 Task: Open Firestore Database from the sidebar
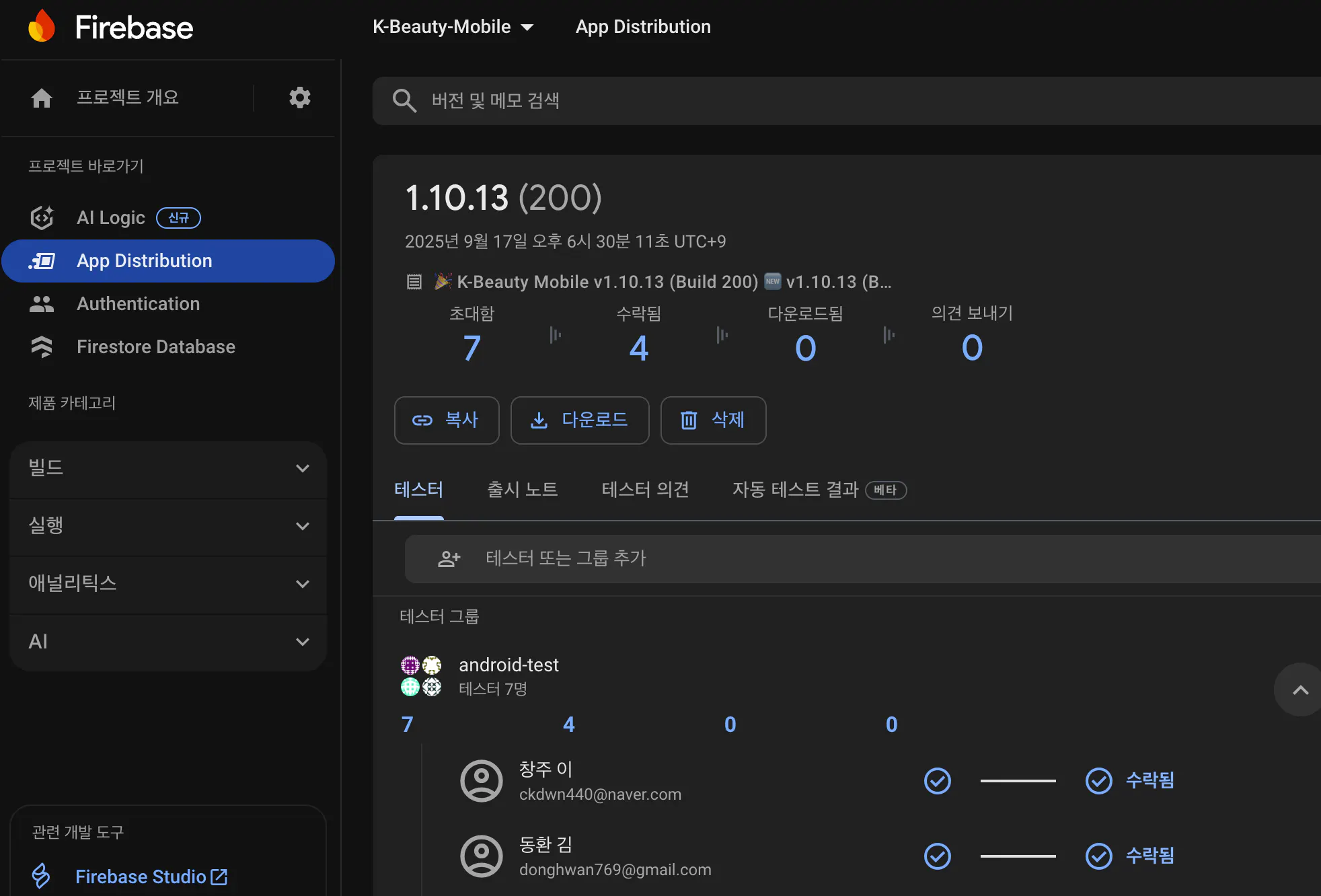pyautogui.click(x=155, y=346)
